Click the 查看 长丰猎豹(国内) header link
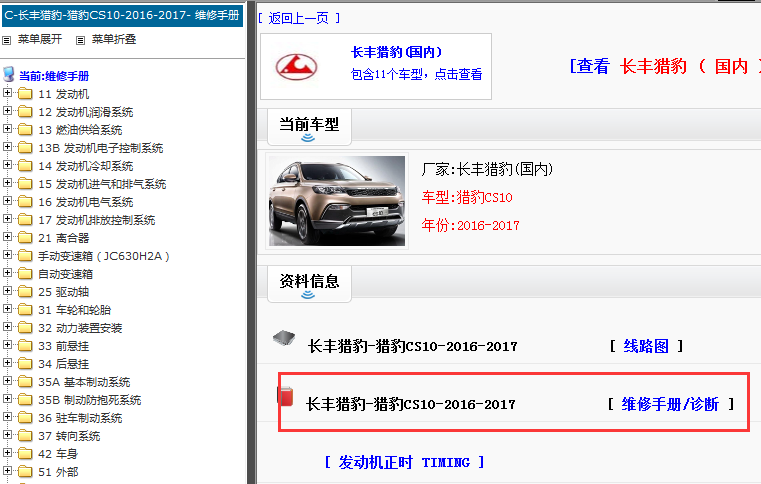 pyautogui.click(x=665, y=66)
